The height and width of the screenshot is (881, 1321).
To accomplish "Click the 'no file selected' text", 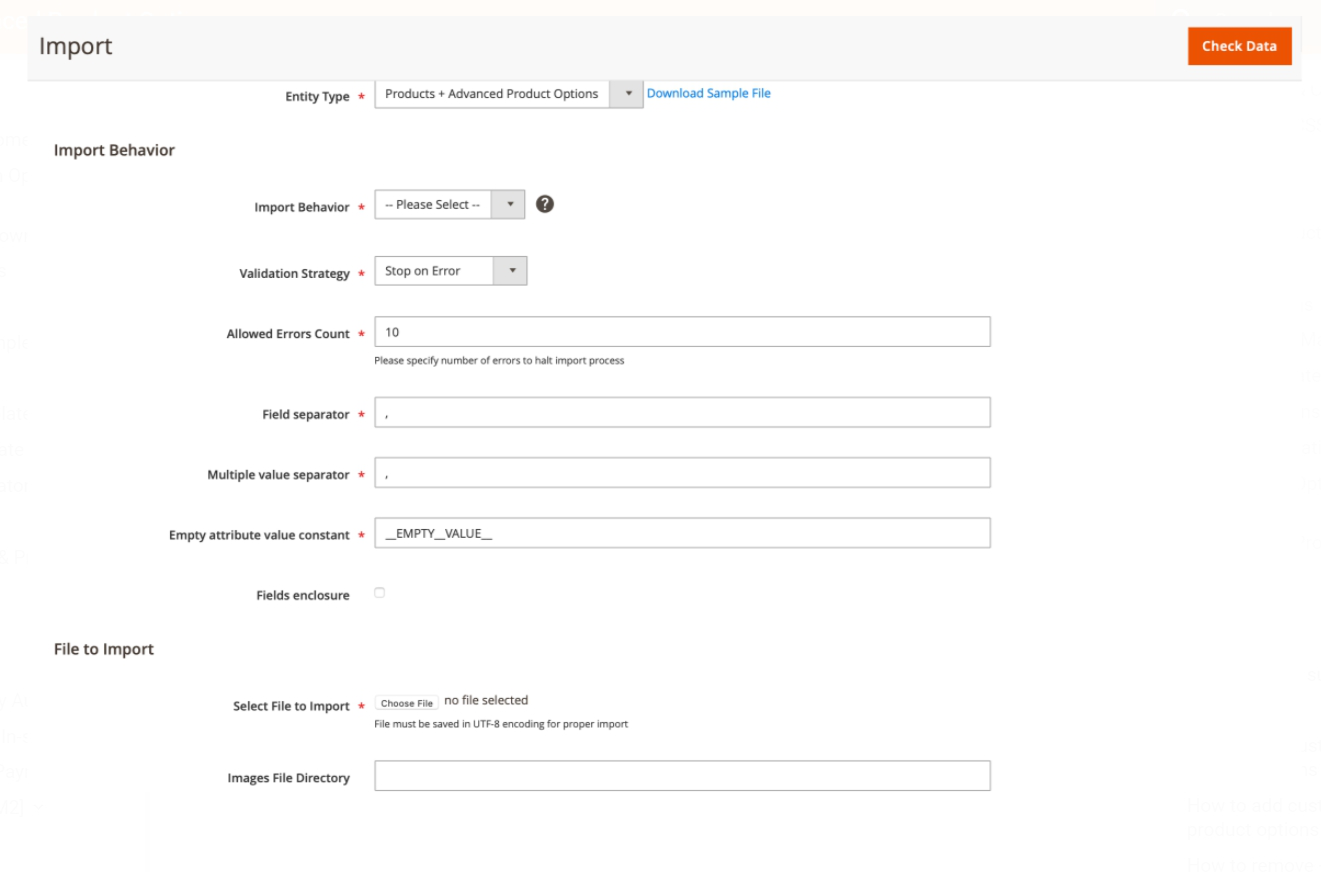I will tap(486, 700).
